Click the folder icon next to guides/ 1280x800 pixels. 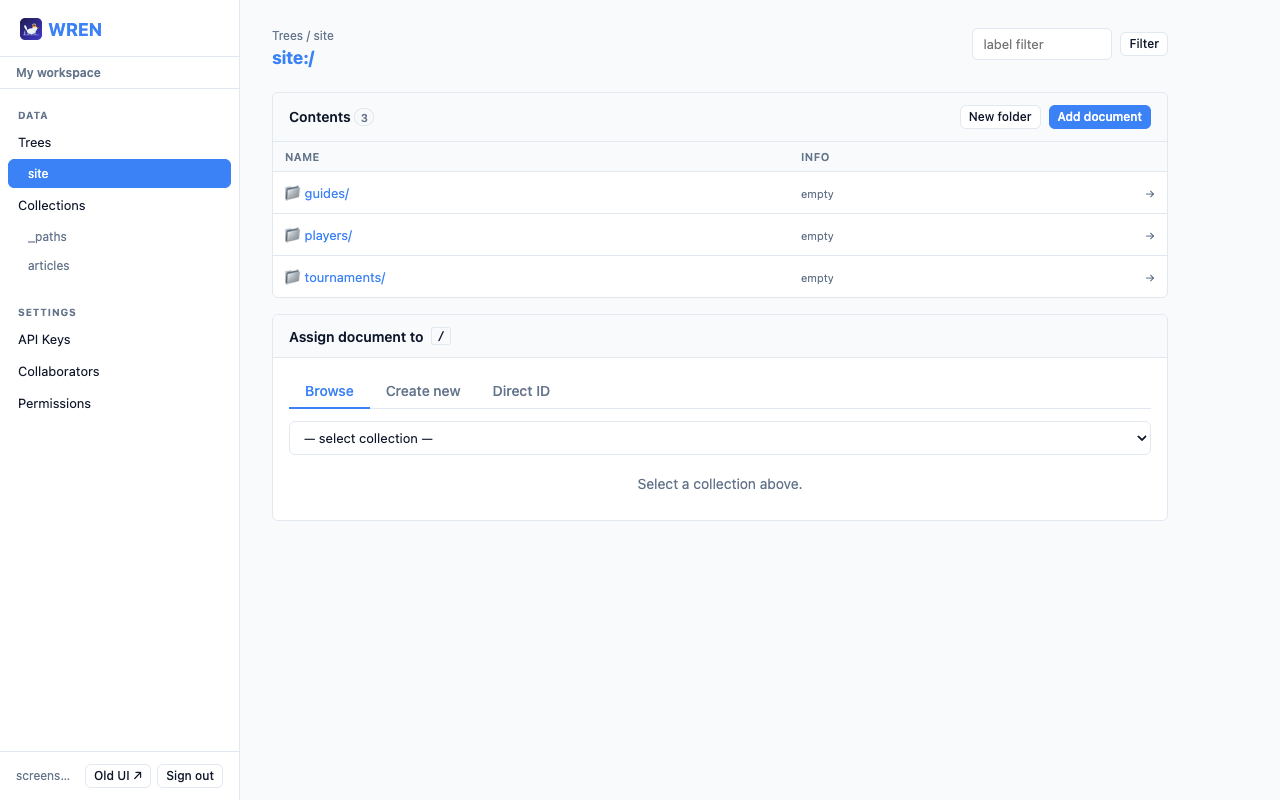292,193
